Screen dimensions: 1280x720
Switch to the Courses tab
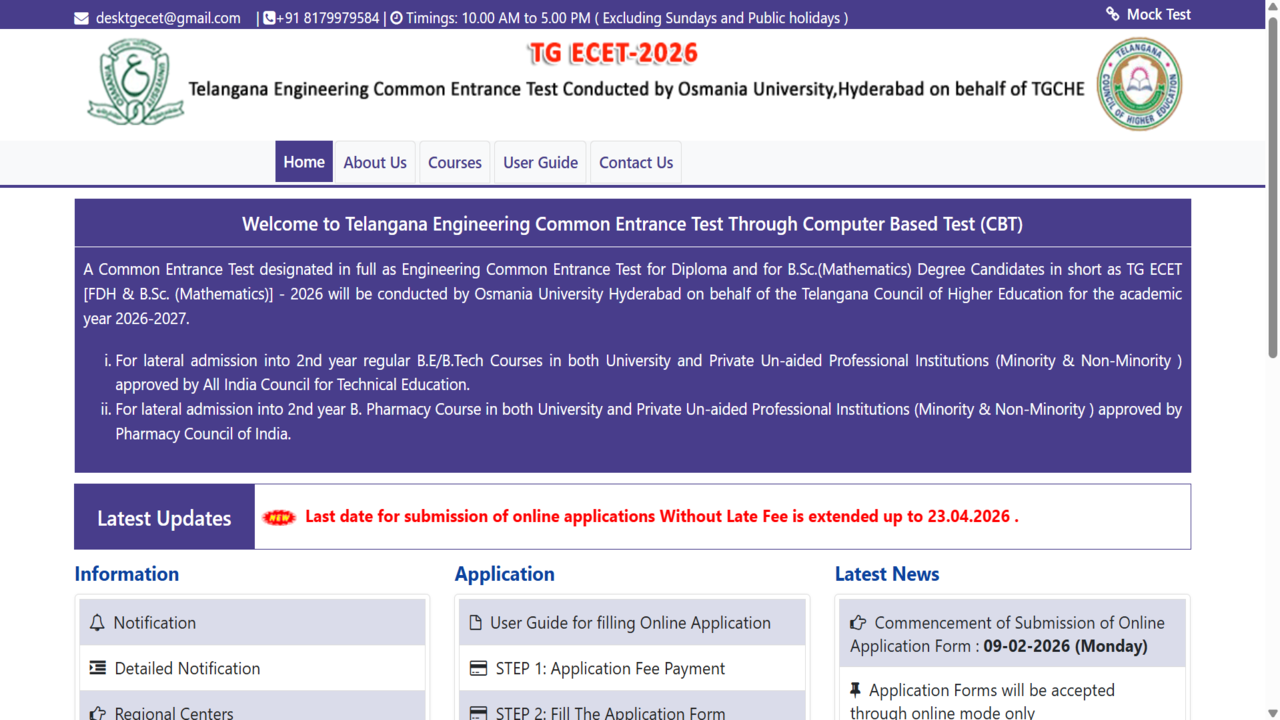click(454, 161)
